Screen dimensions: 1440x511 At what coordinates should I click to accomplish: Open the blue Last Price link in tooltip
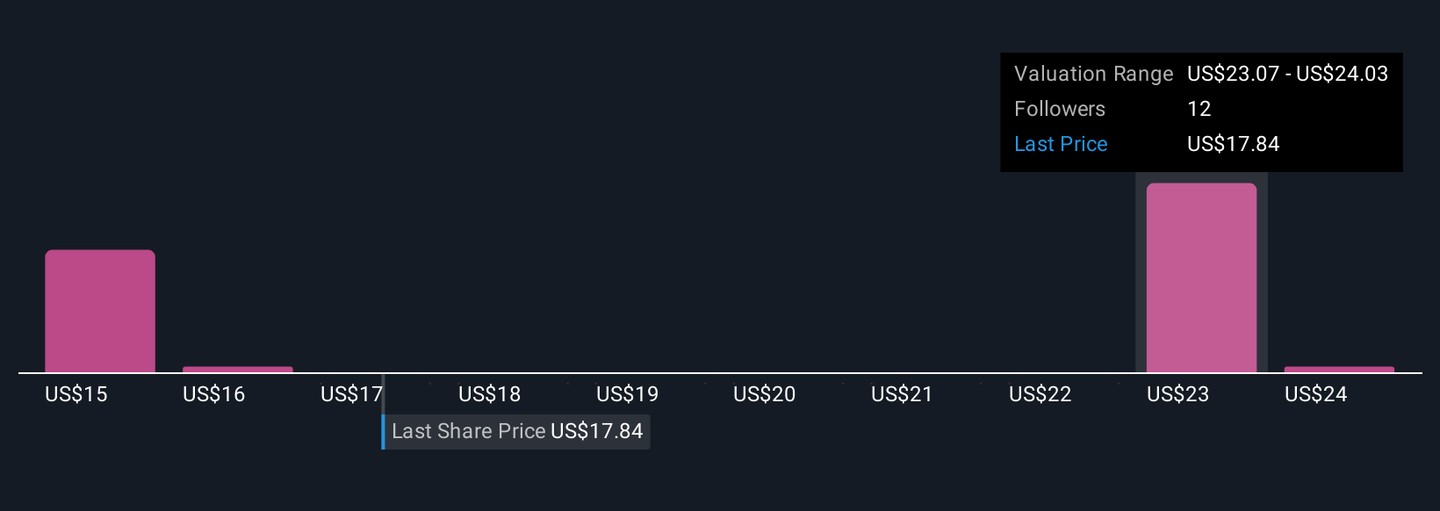coord(1061,144)
